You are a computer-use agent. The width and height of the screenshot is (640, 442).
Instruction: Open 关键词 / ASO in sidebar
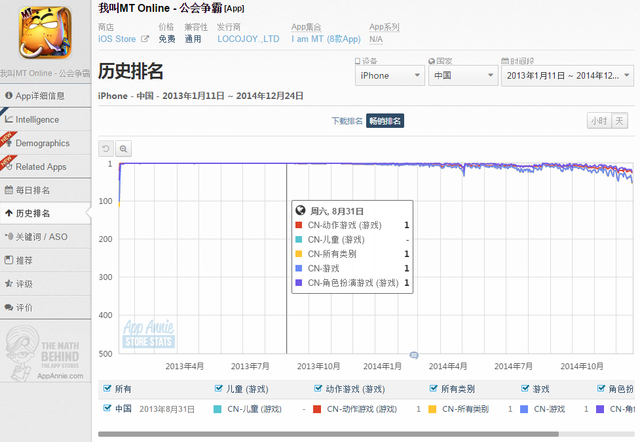coord(45,237)
